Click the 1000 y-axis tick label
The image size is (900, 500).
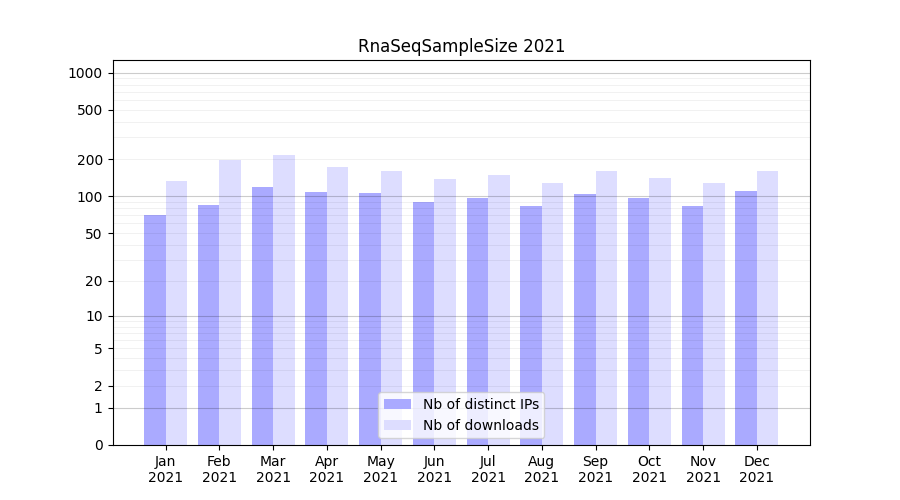[x=85, y=73]
